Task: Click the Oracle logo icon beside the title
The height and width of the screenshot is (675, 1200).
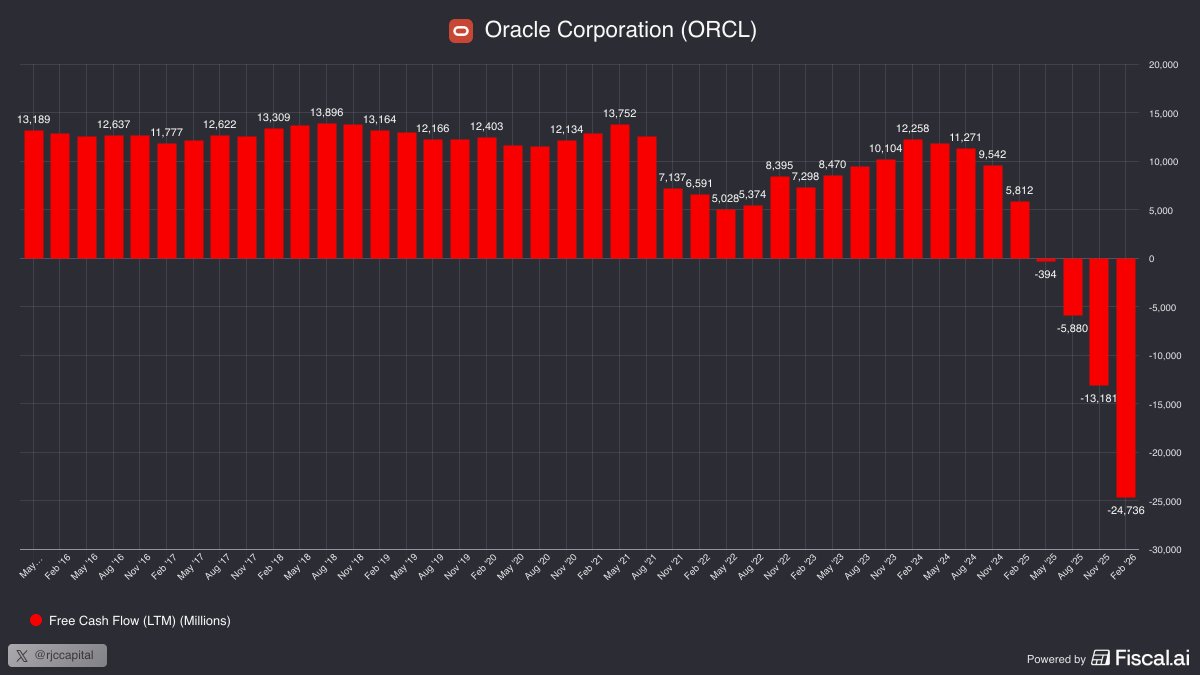Action: pos(461,31)
